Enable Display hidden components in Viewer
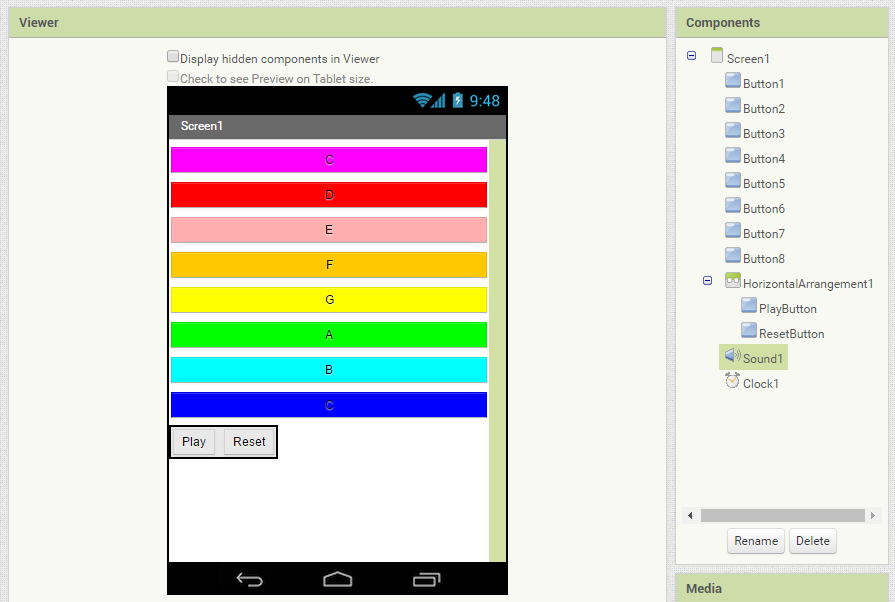This screenshot has width=895, height=602. [172, 56]
